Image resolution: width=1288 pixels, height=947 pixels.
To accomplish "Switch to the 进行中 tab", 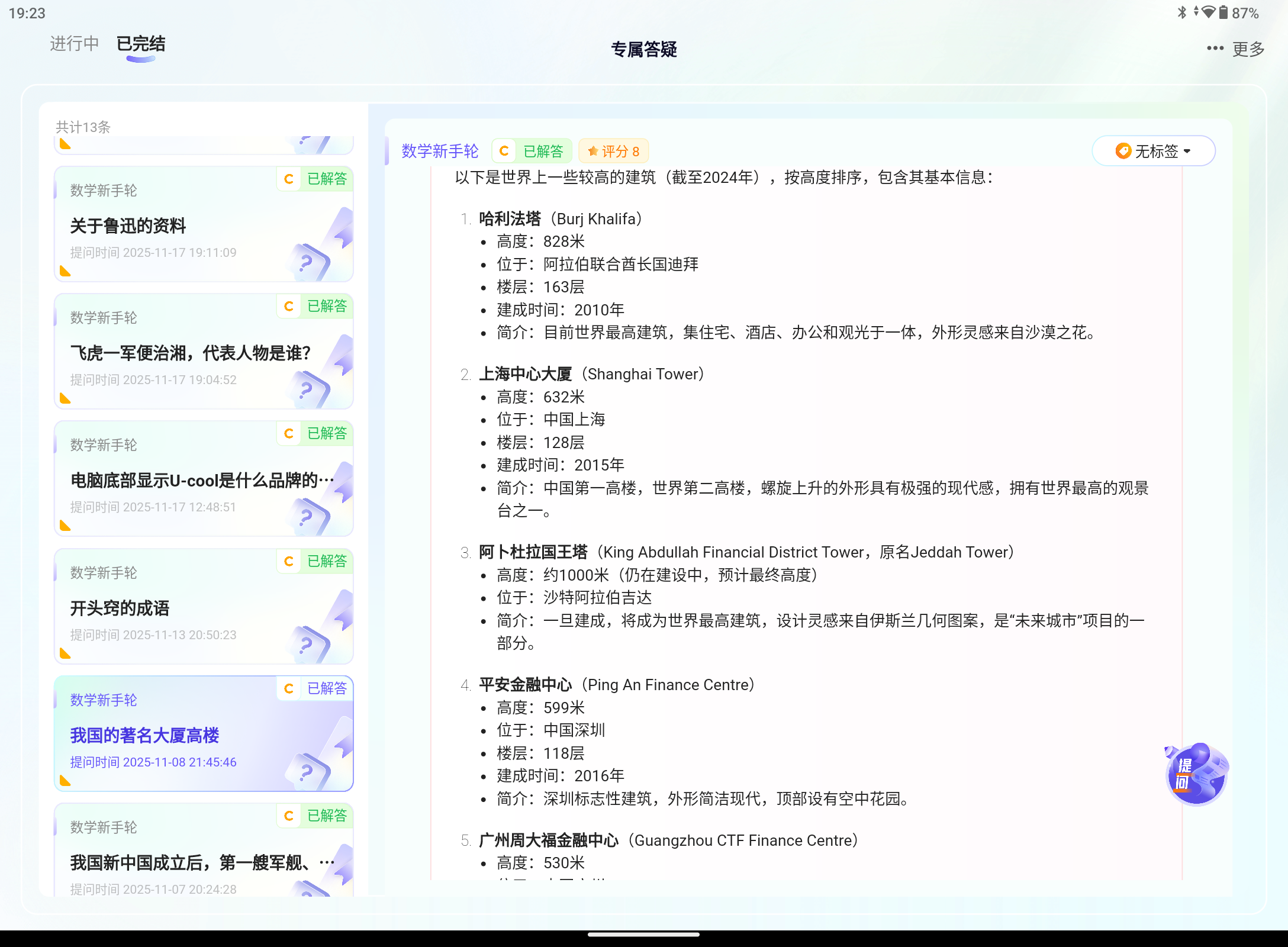I will pyautogui.click(x=73, y=43).
